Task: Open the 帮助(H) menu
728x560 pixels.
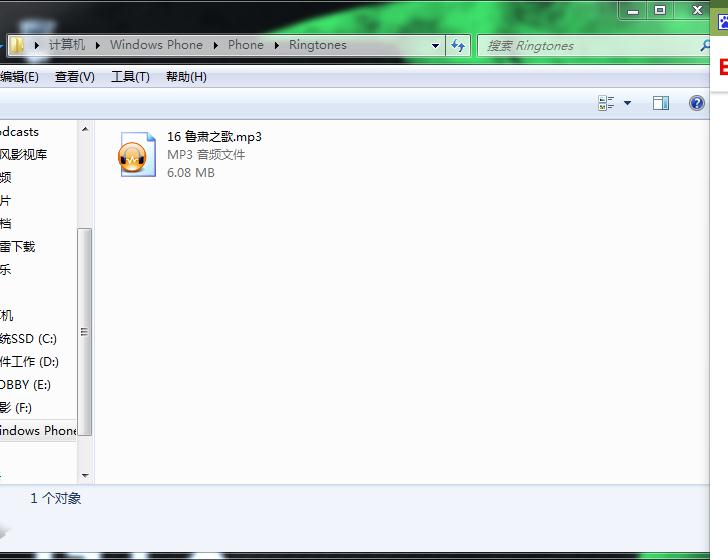Action: [186, 77]
